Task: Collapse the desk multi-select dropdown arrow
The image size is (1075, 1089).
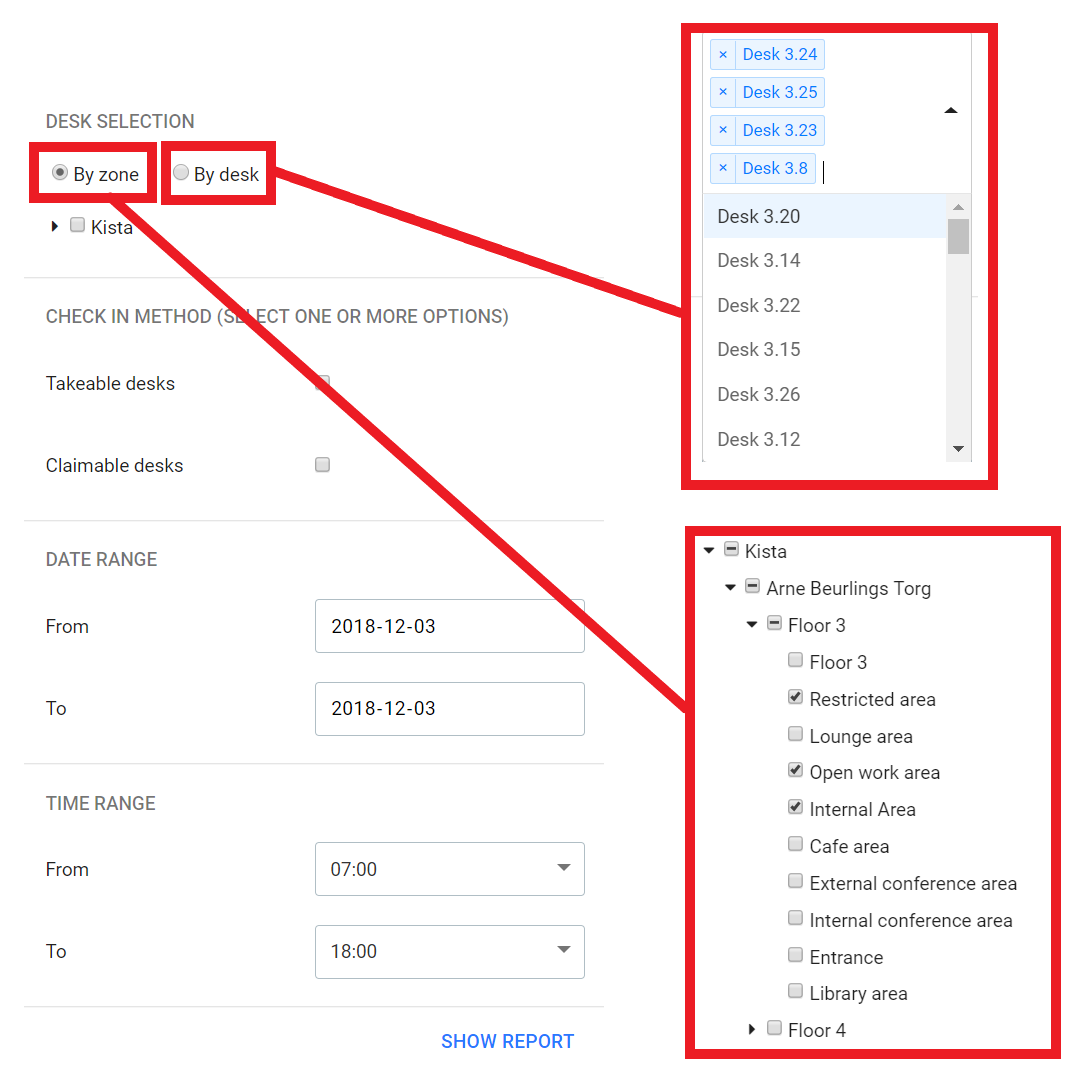Action: (x=951, y=110)
